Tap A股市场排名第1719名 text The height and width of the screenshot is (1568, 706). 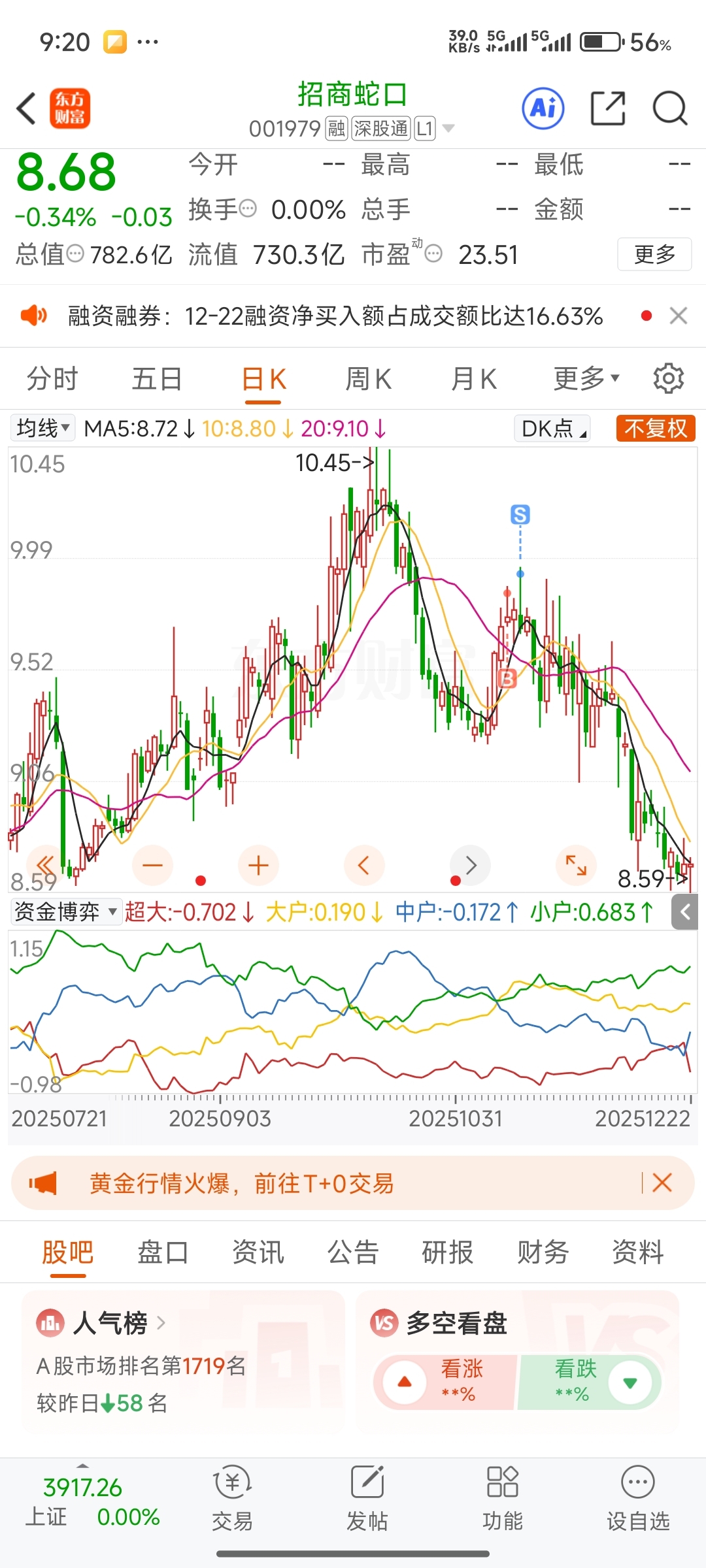click(x=141, y=1365)
